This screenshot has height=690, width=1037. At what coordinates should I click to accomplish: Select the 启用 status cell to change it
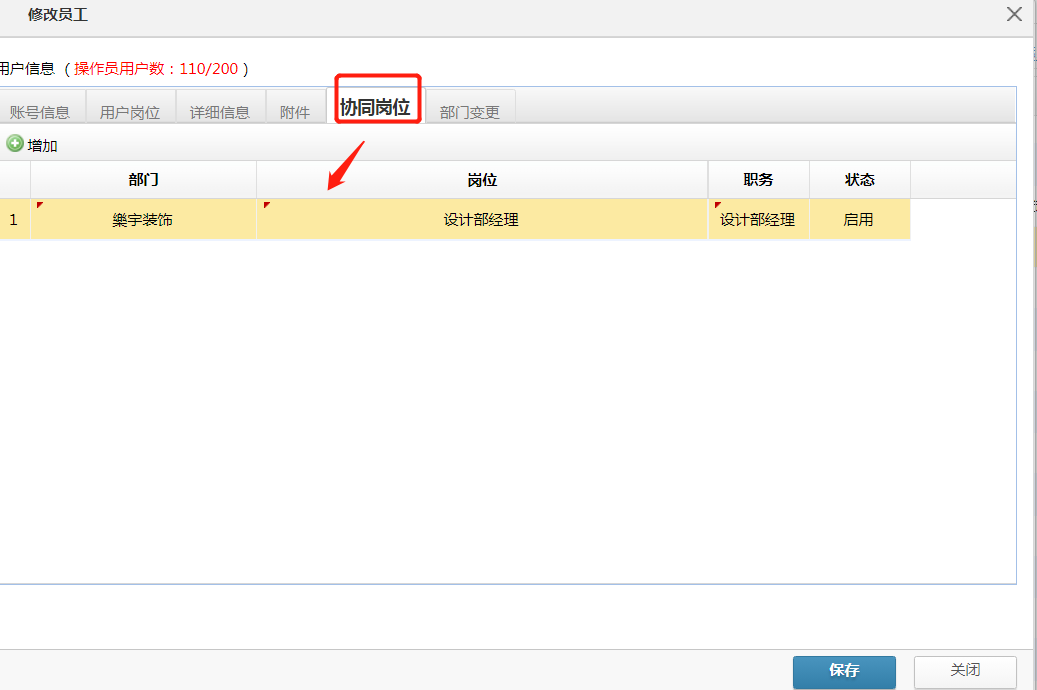860,219
